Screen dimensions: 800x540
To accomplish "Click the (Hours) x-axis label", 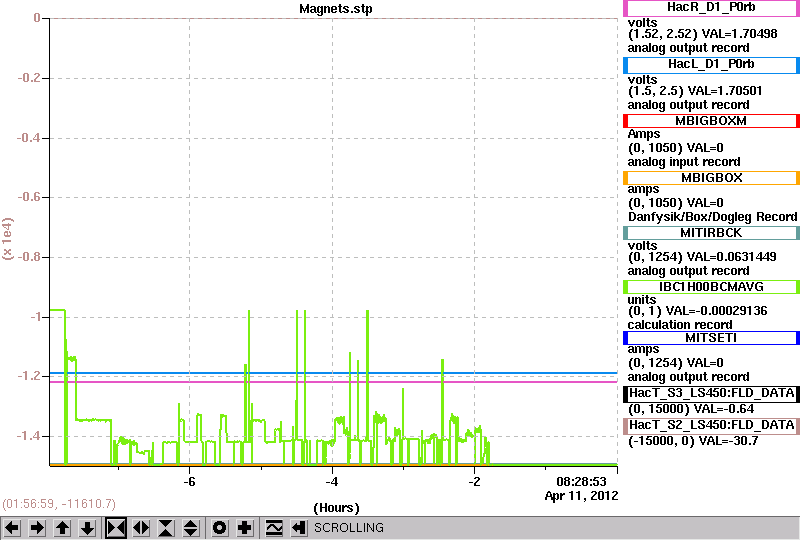I will (336, 508).
